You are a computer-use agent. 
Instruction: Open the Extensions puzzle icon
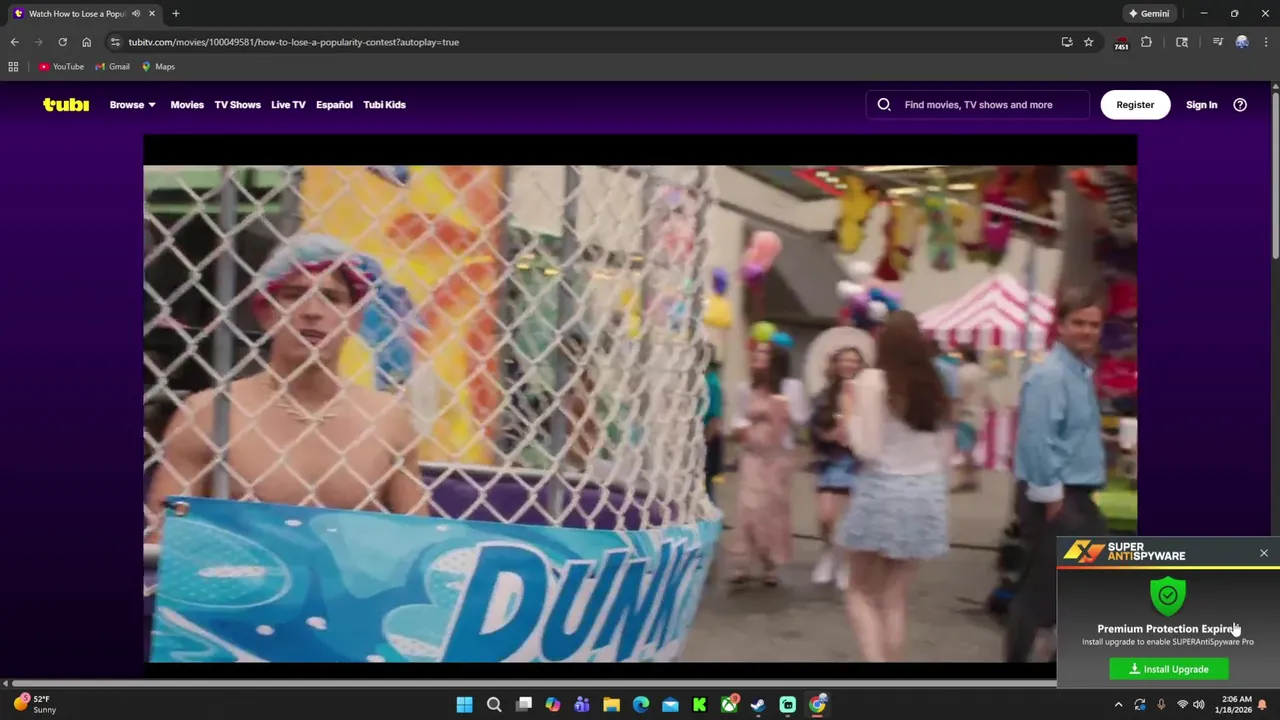pyautogui.click(x=1147, y=42)
